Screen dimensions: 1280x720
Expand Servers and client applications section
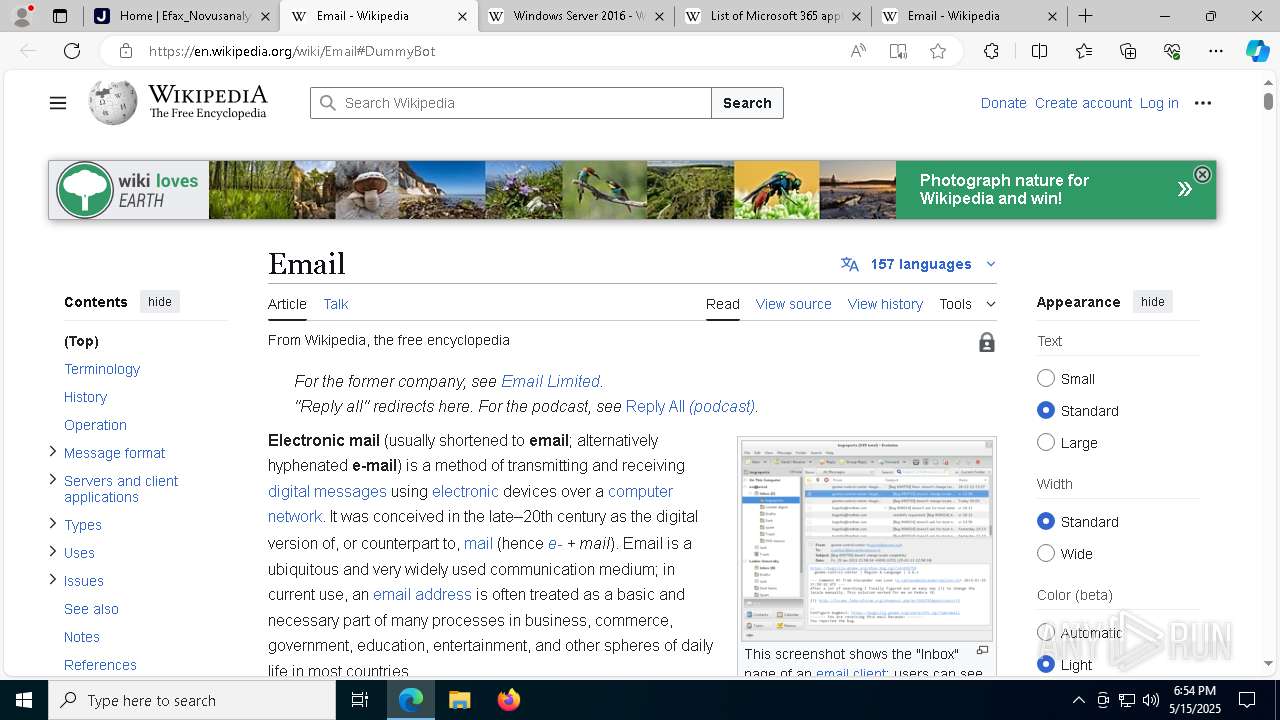53,480
